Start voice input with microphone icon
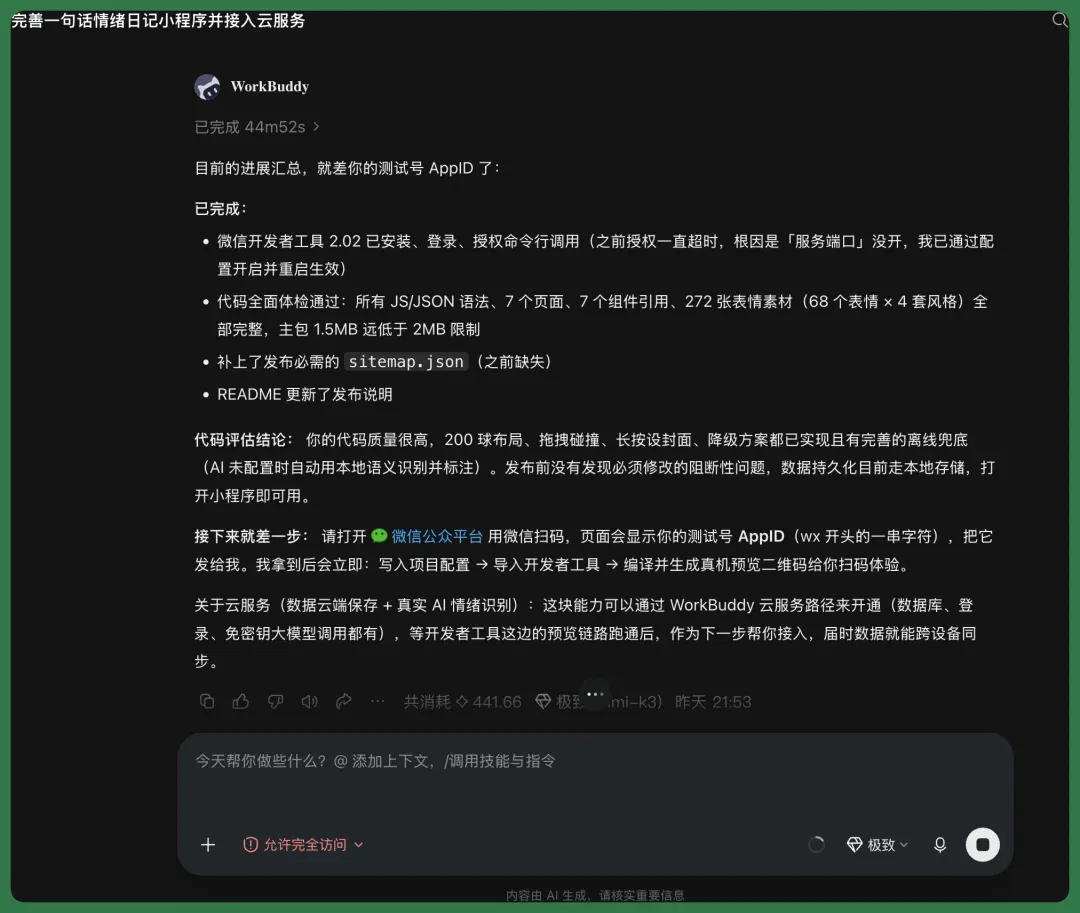This screenshot has height=913, width=1080. click(x=940, y=845)
